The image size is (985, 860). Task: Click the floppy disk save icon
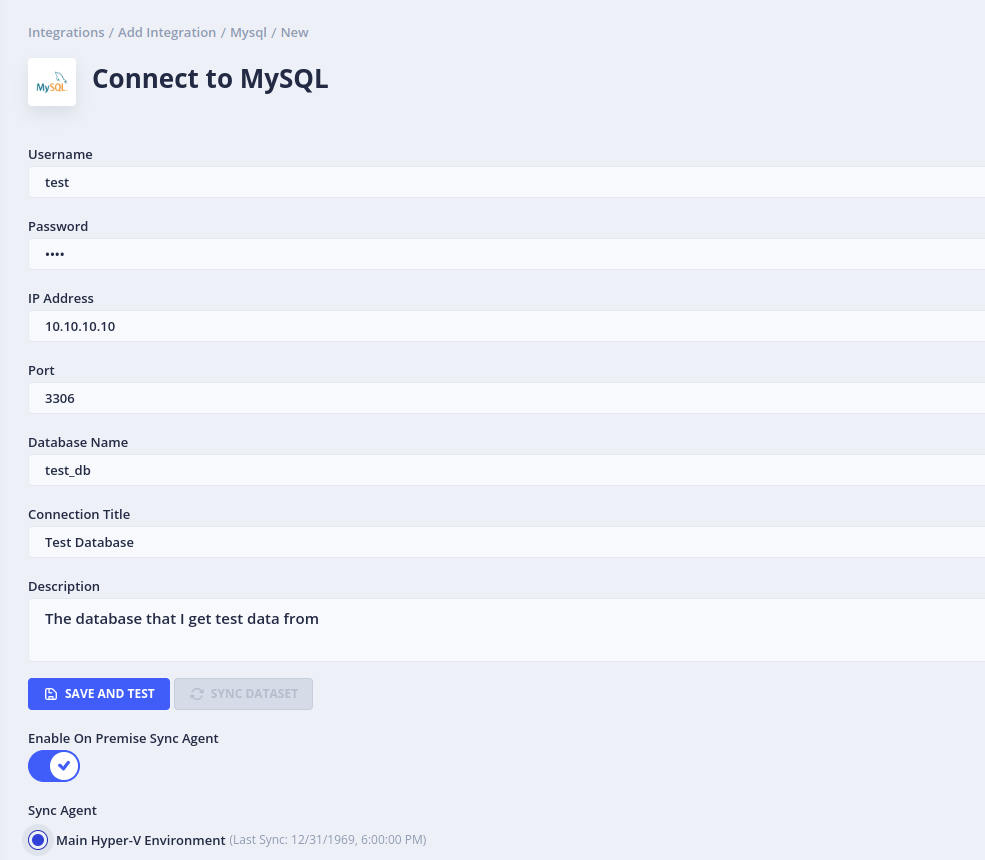51,694
